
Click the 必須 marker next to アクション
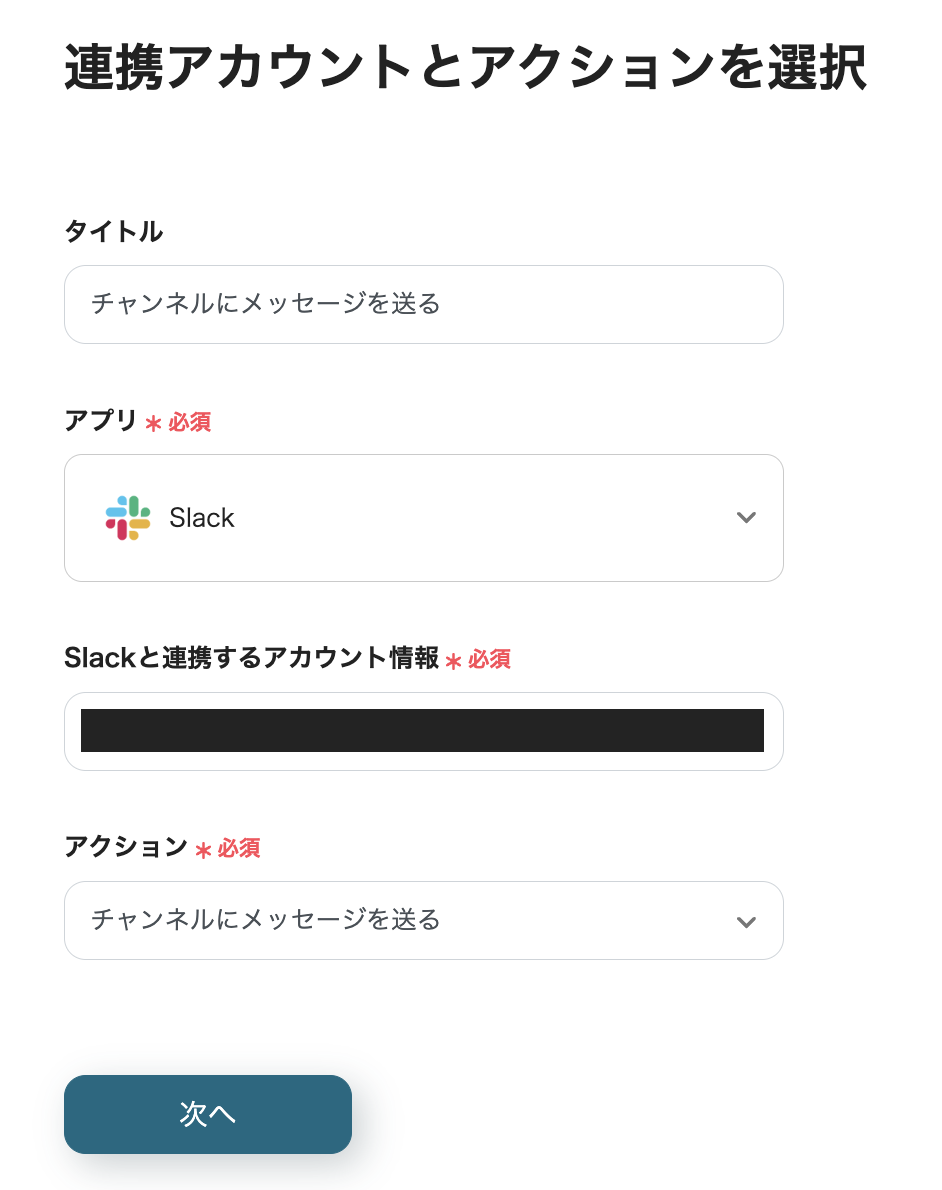coord(240,848)
